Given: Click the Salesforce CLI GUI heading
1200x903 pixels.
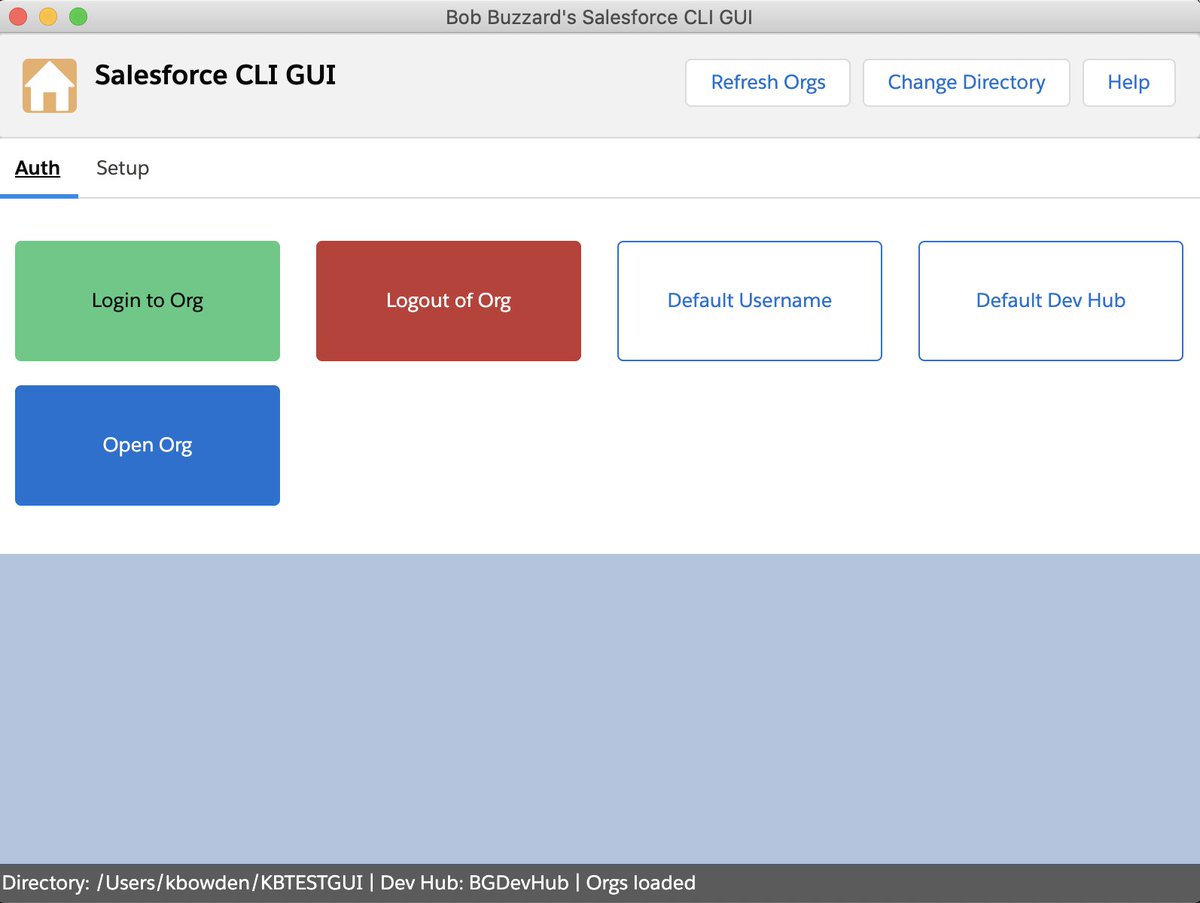Looking at the screenshot, I should click(215, 75).
